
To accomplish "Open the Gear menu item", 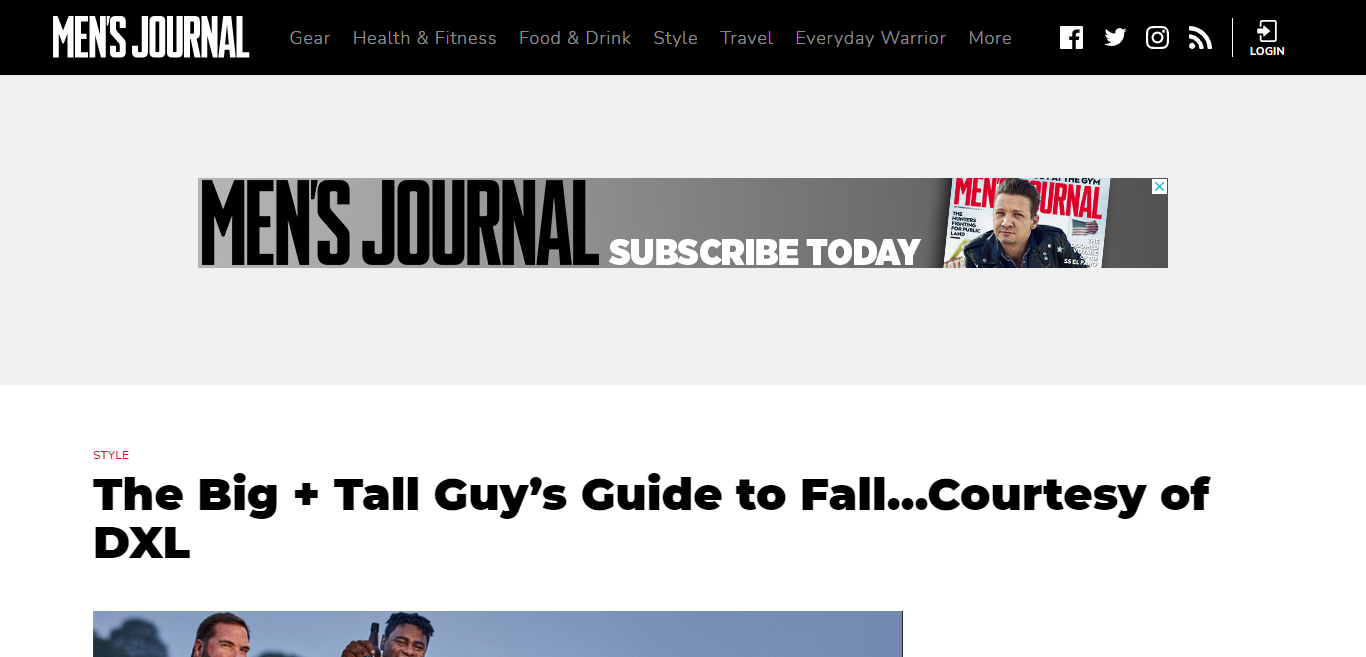I will pos(310,38).
